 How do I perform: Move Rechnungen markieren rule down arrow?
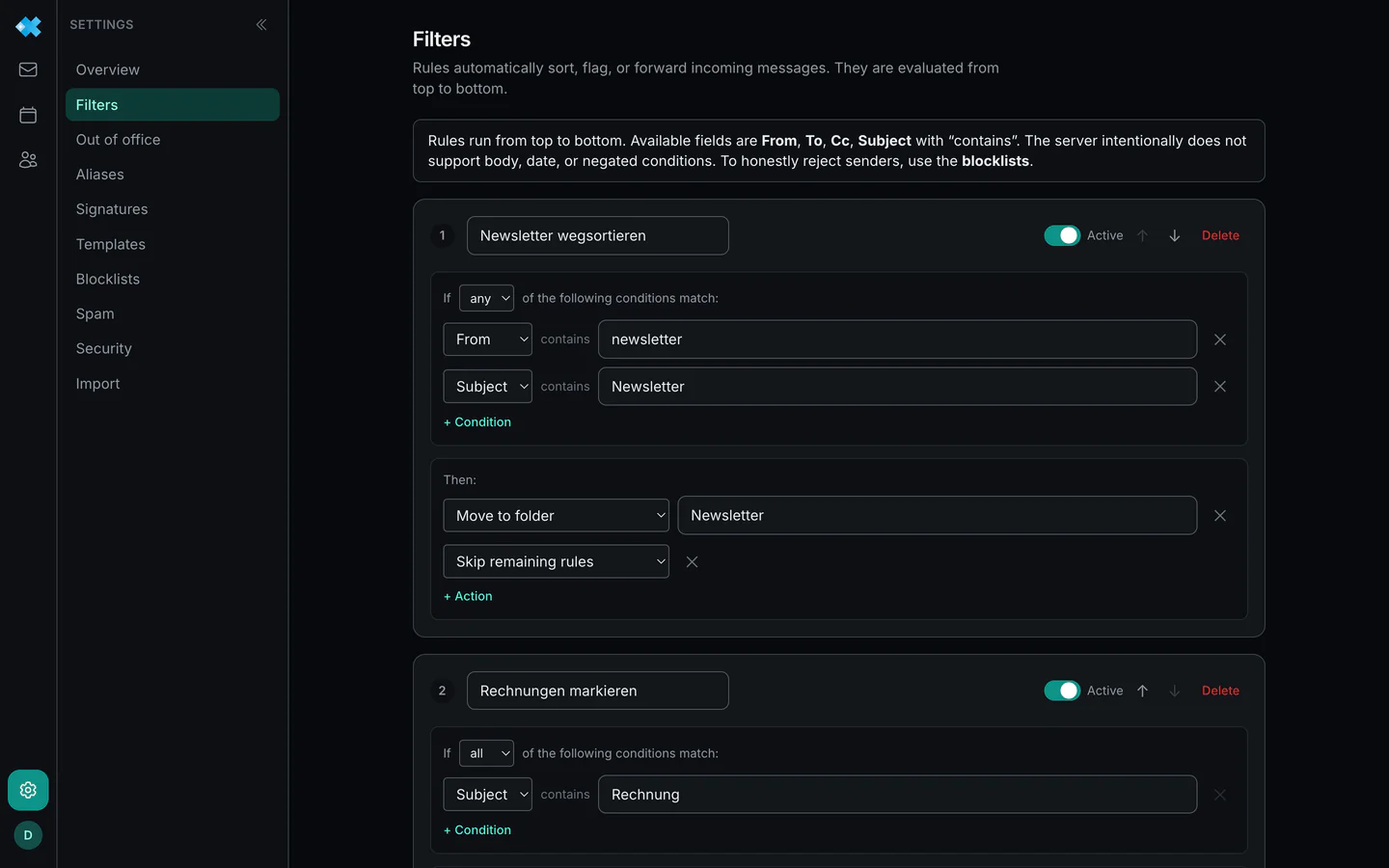click(1174, 691)
